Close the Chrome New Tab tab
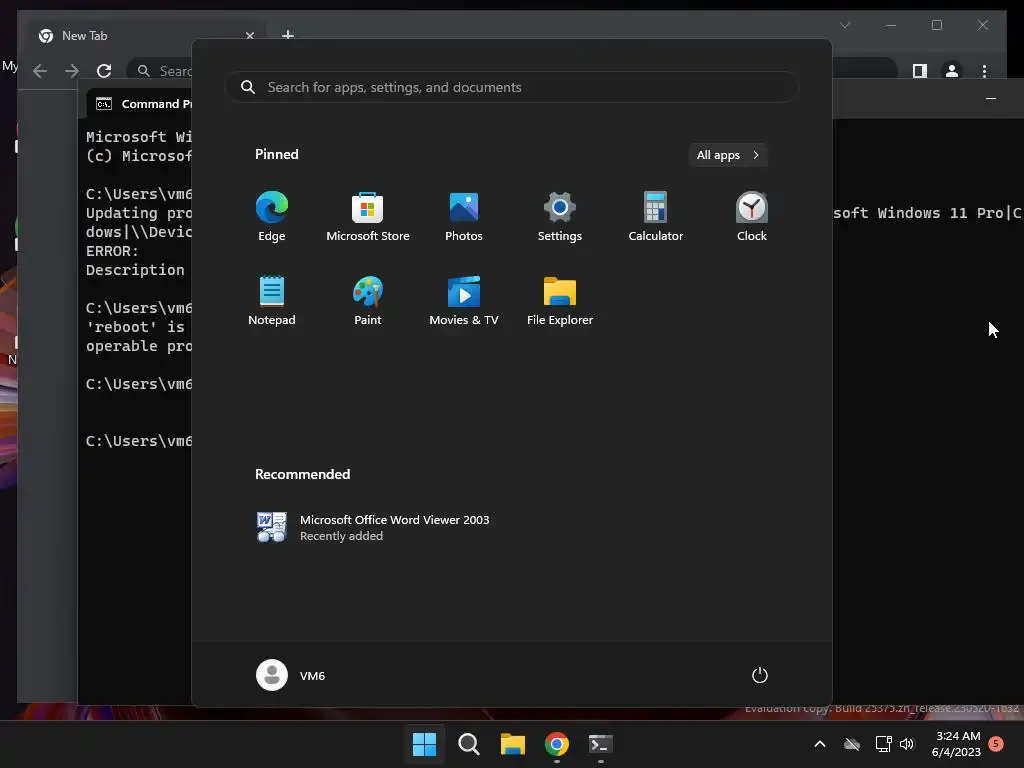1024x768 pixels. (x=249, y=36)
